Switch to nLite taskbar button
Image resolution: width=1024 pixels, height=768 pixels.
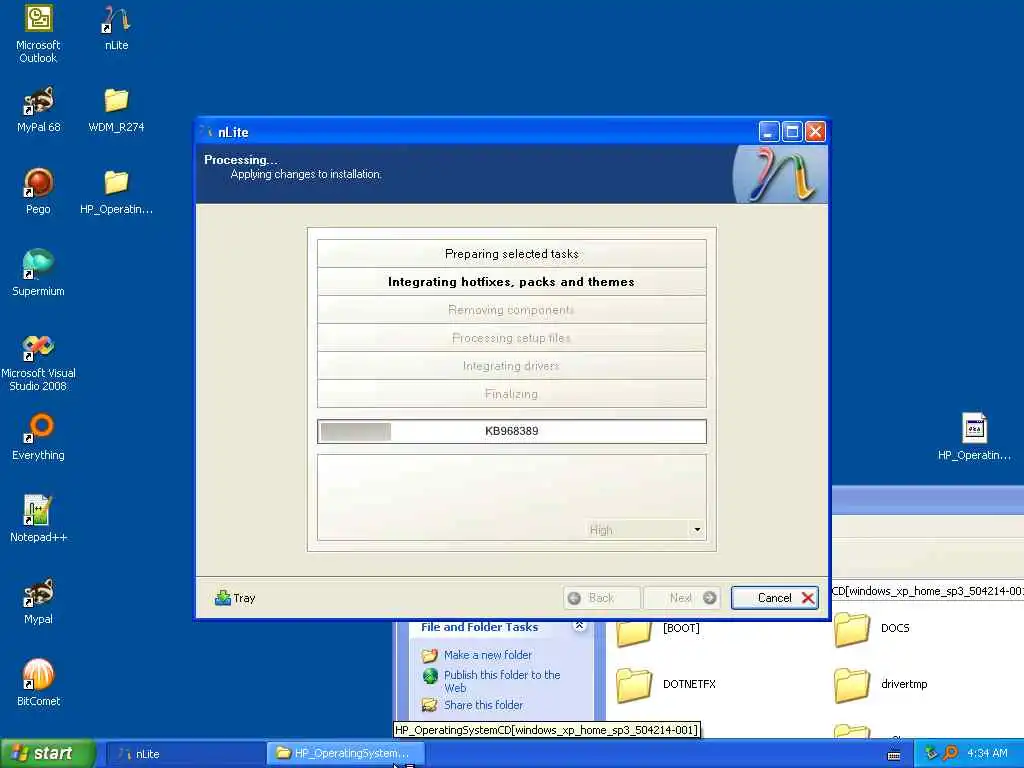point(185,754)
